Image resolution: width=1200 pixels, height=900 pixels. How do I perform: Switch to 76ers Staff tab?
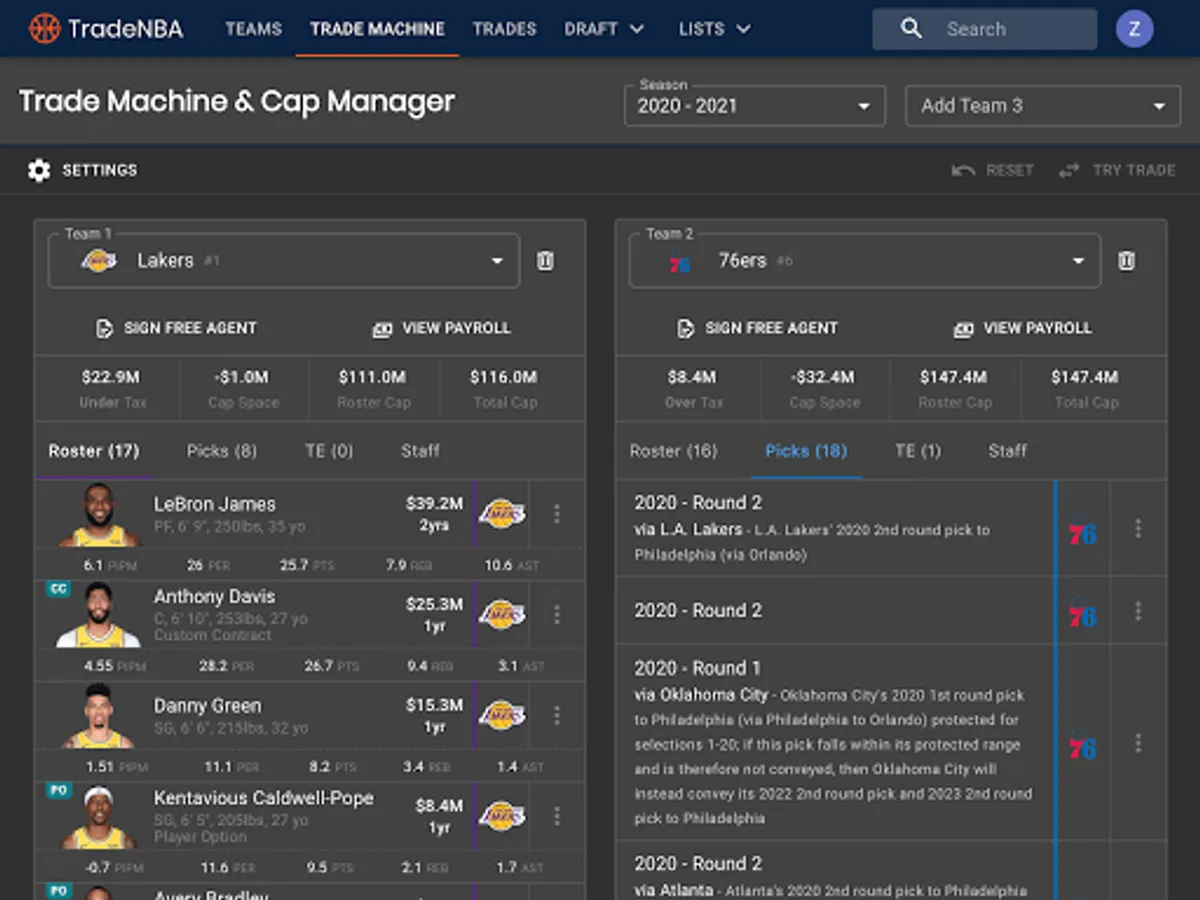coord(1007,451)
